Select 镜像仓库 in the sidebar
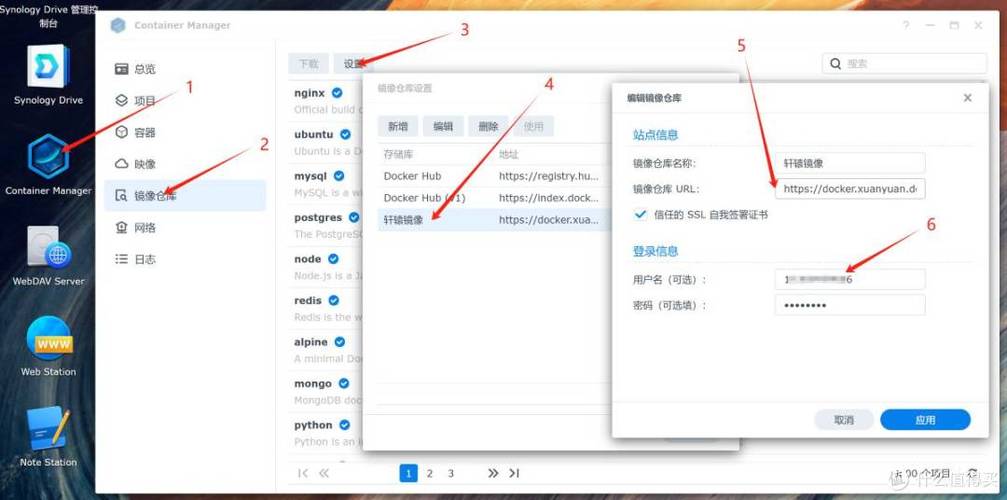Screen dimensions: 1007x500 155,196
